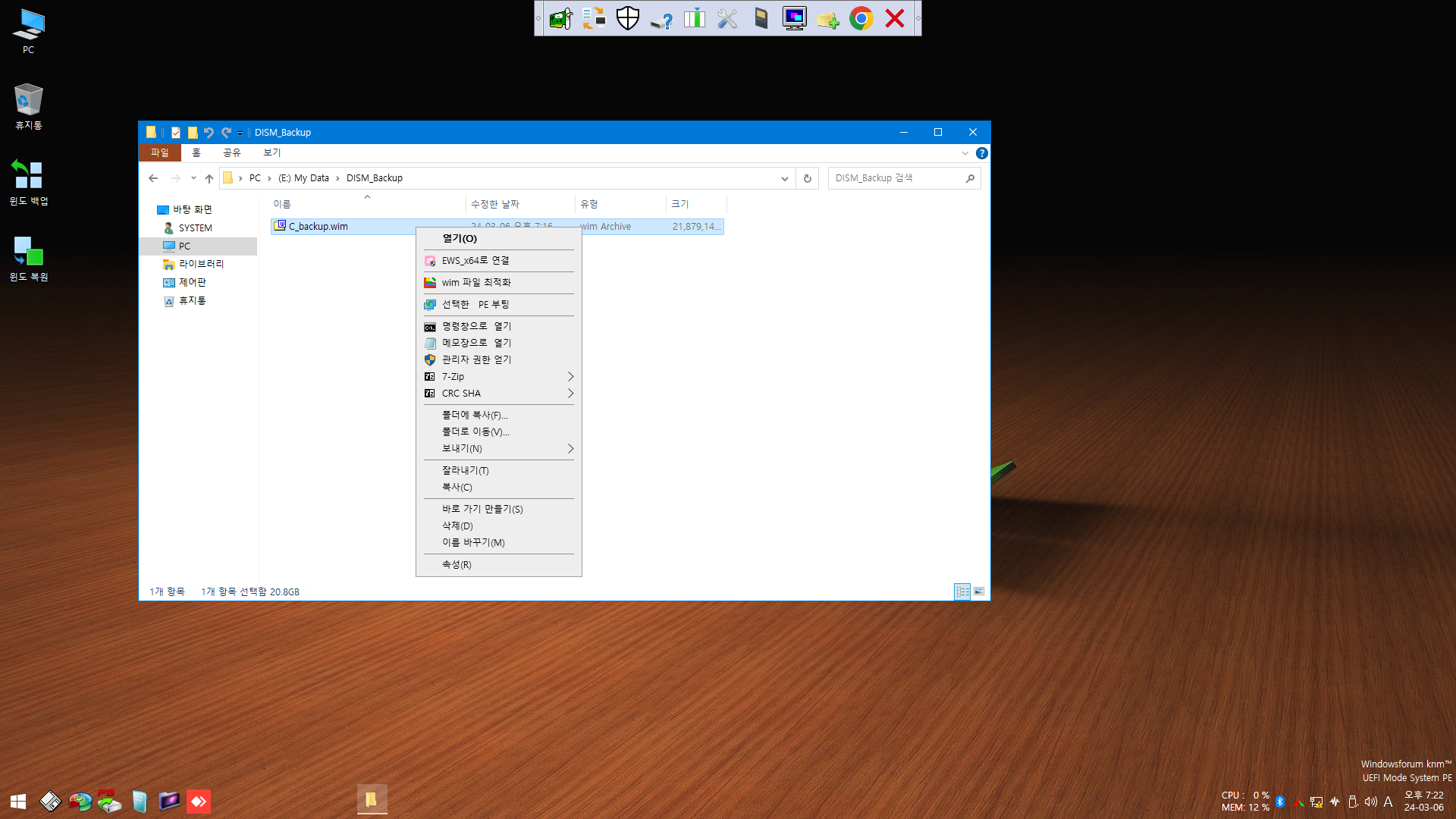Open the Windows Start button
This screenshot has height=819, width=1456.
(x=18, y=801)
